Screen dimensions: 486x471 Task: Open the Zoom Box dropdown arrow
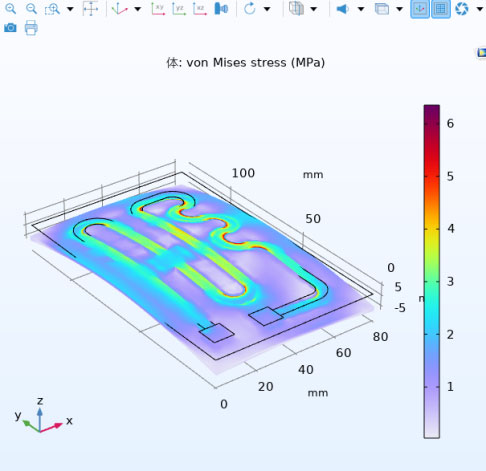(x=70, y=9)
